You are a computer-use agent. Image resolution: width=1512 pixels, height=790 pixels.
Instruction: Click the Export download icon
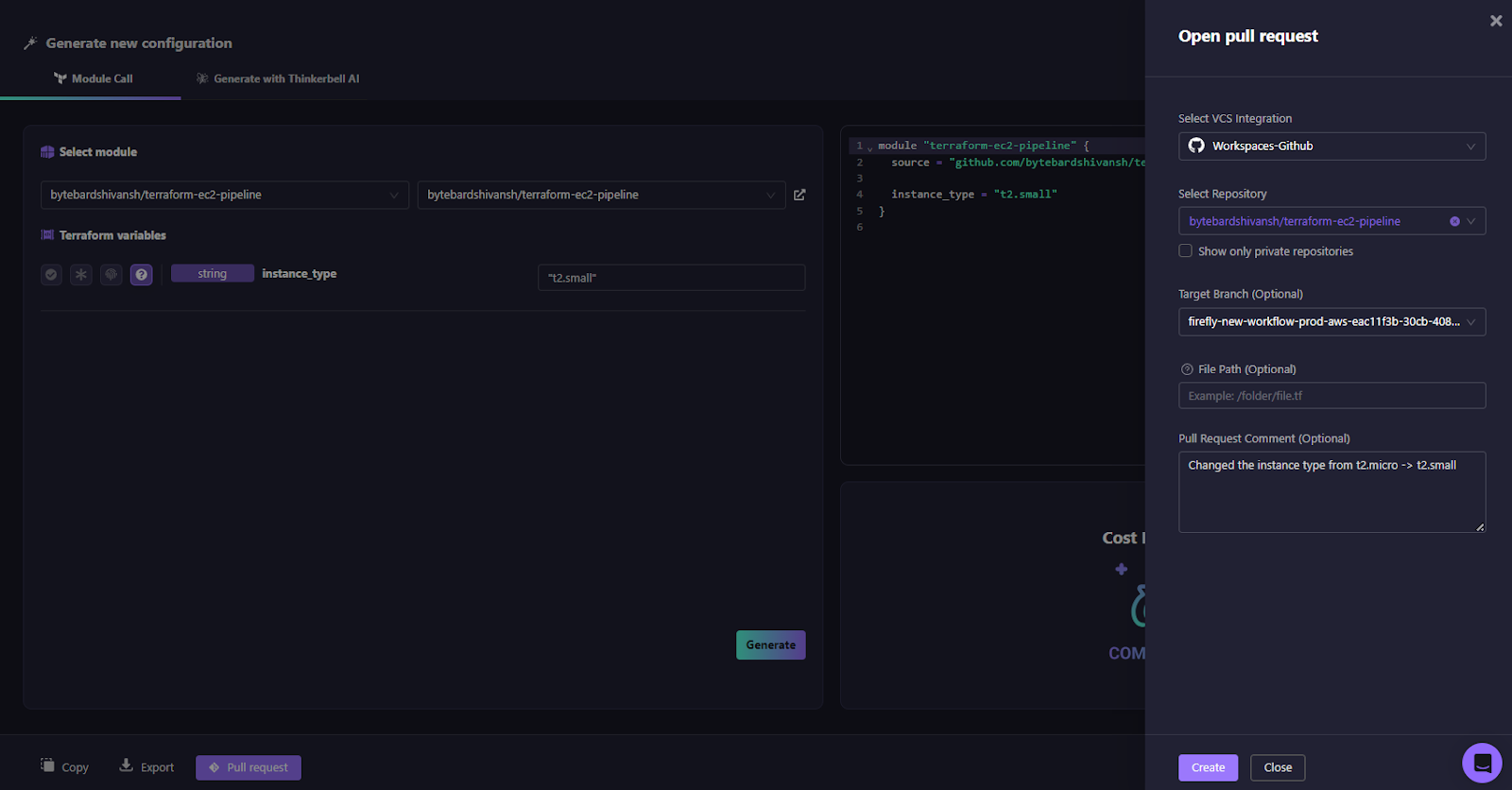pos(126,765)
